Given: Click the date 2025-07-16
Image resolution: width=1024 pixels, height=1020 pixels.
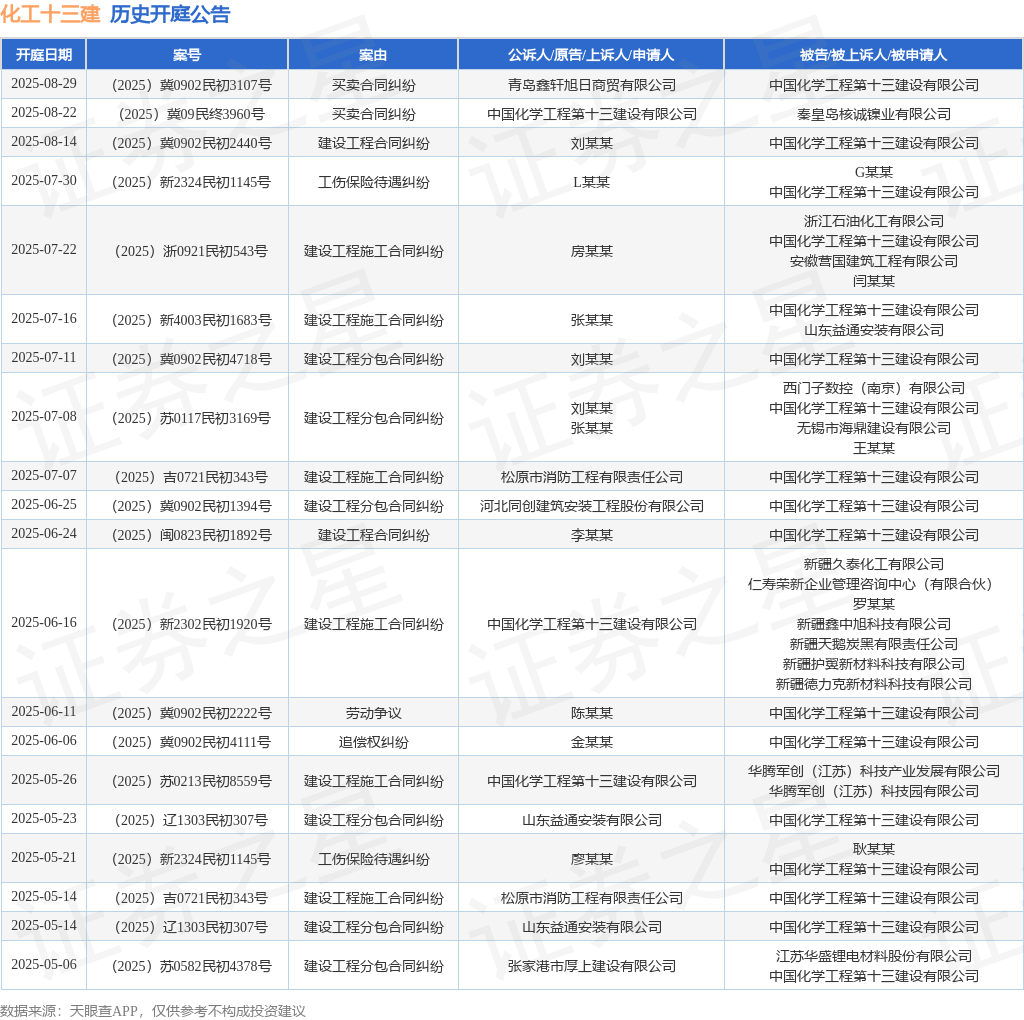Looking at the screenshot, I should [x=44, y=319].
